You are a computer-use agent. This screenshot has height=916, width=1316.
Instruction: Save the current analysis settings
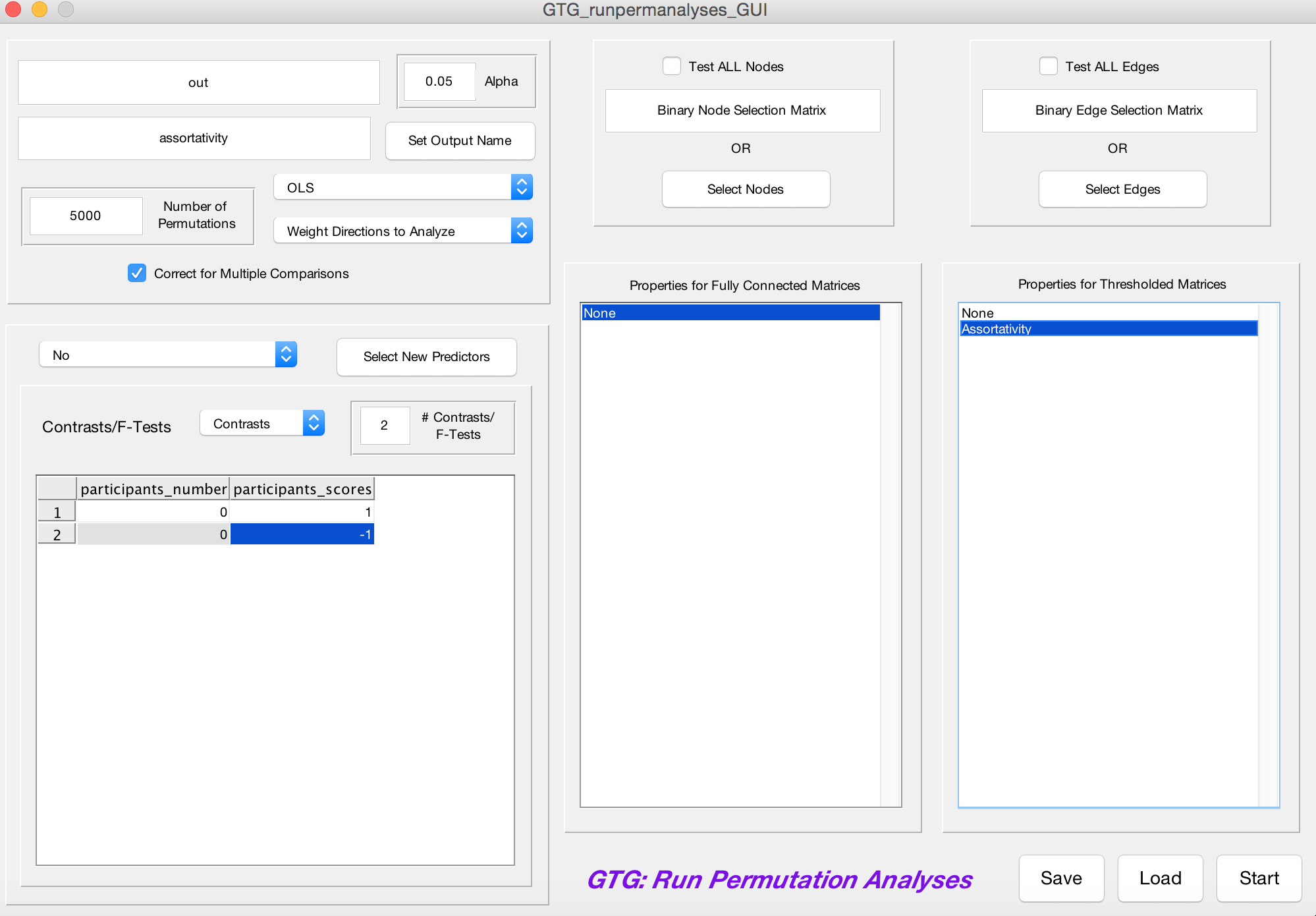coord(1060,878)
